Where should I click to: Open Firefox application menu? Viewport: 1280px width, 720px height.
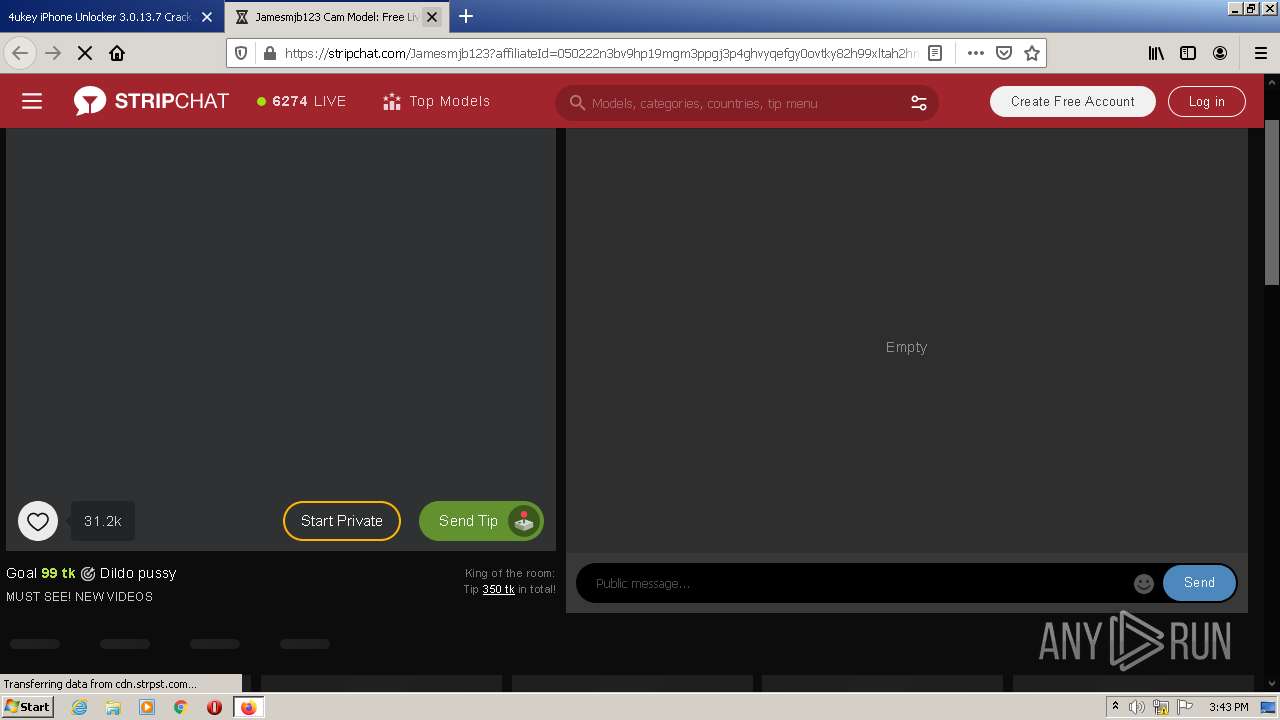coord(1260,53)
